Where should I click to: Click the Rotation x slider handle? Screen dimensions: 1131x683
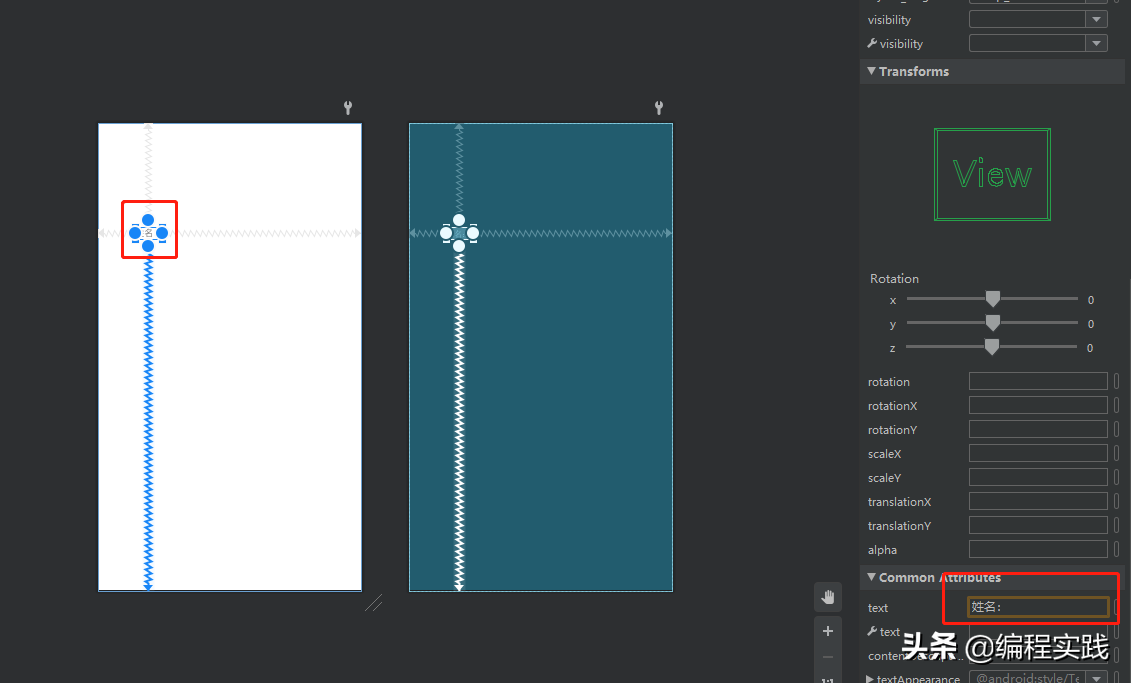click(x=993, y=299)
